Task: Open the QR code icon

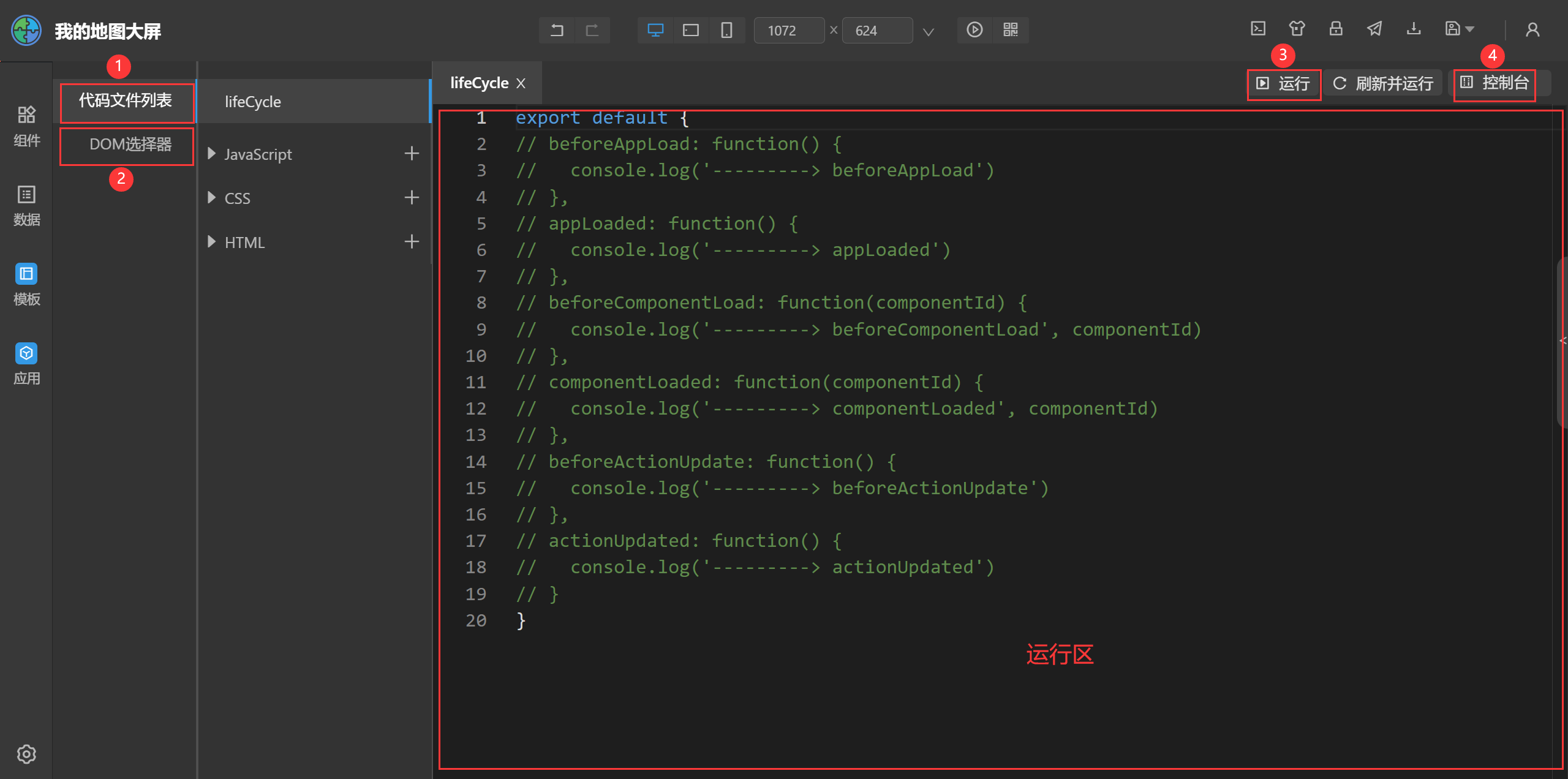Action: pos(1011,30)
